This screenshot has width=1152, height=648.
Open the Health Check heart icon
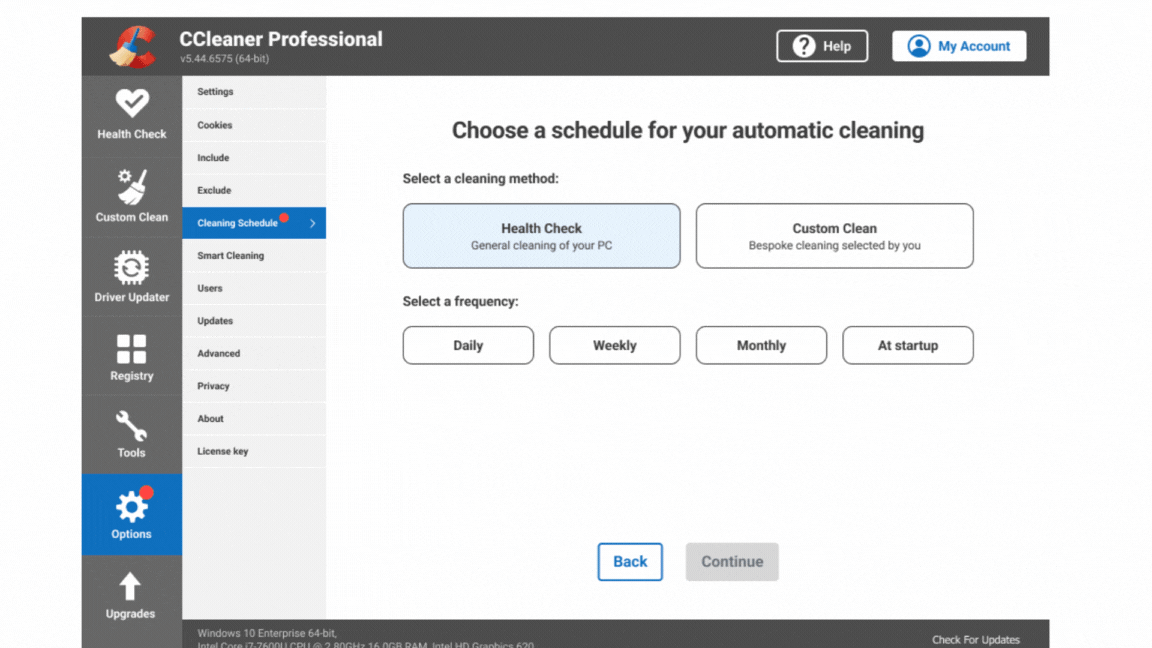click(132, 103)
